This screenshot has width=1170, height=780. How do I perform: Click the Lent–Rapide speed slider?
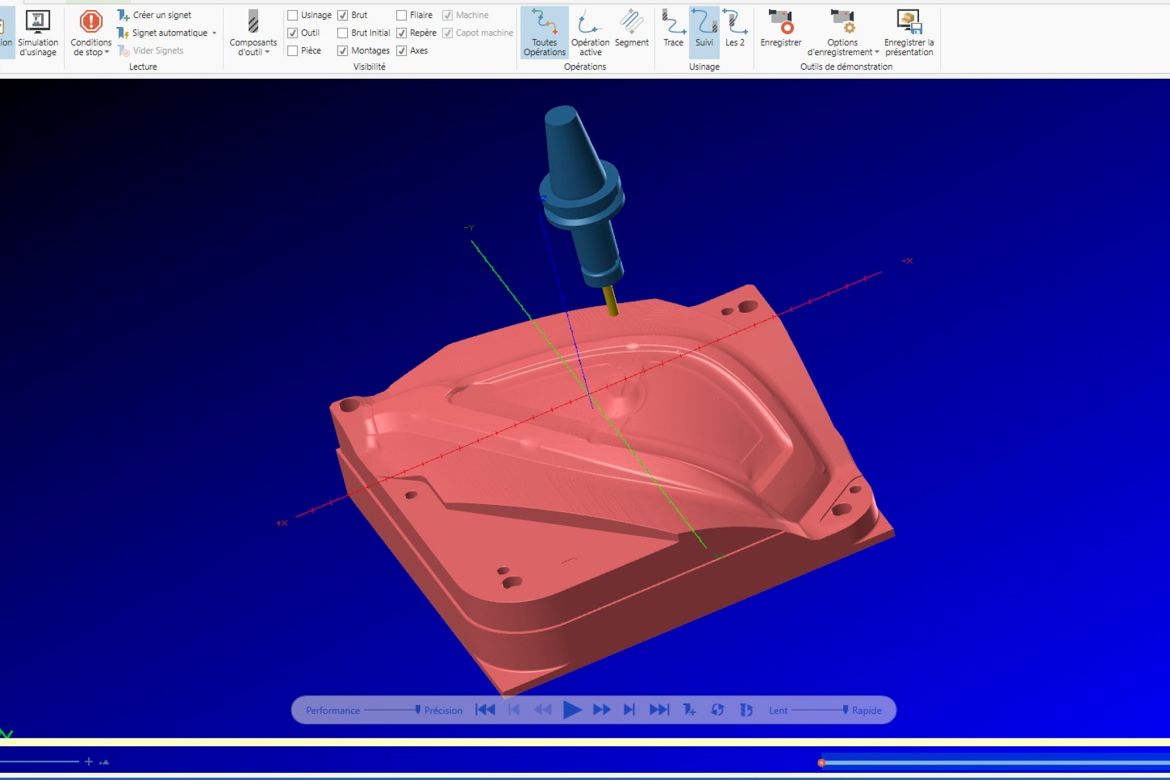point(844,710)
